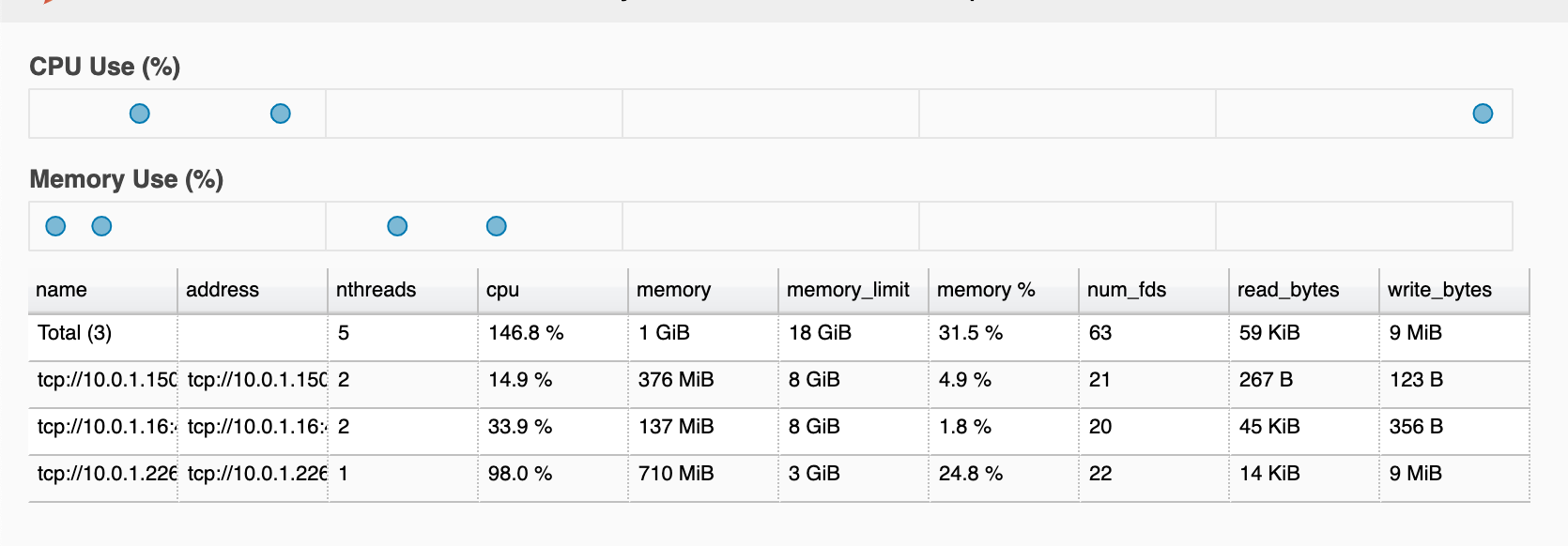Click the second CPU Use data point
The height and width of the screenshot is (546, 1568).
click(x=280, y=114)
